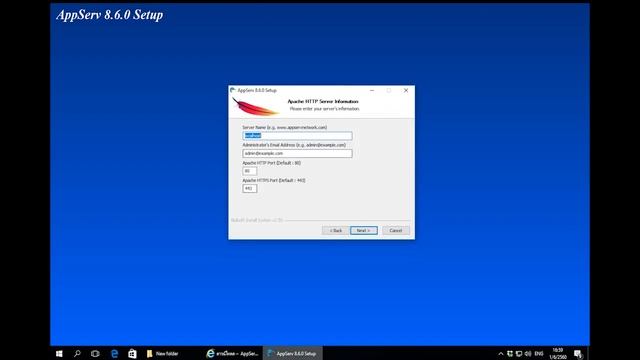
Task: Select the Apache HTTPS Port field
Action: coord(250,189)
